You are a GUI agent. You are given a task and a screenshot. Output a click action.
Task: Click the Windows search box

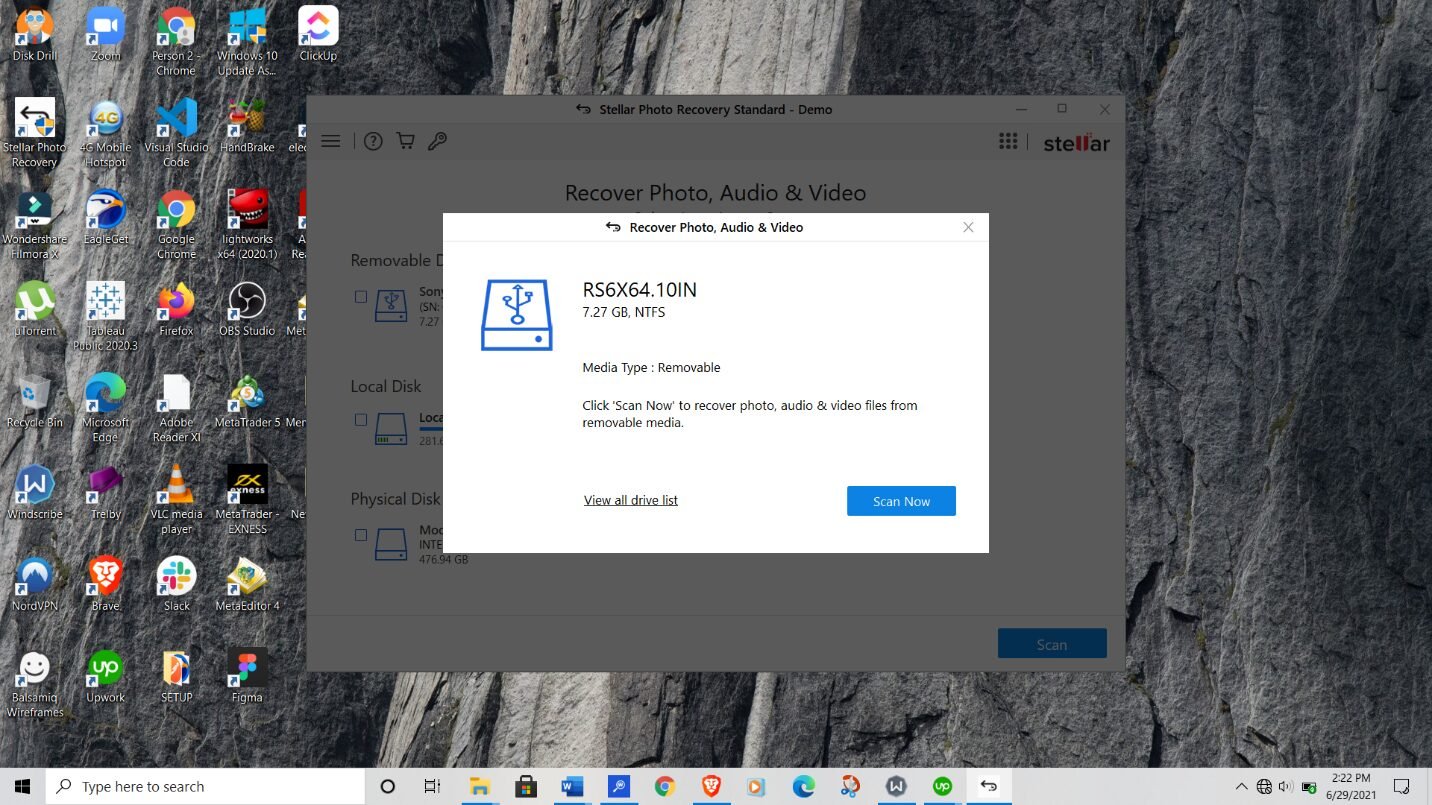coord(205,787)
